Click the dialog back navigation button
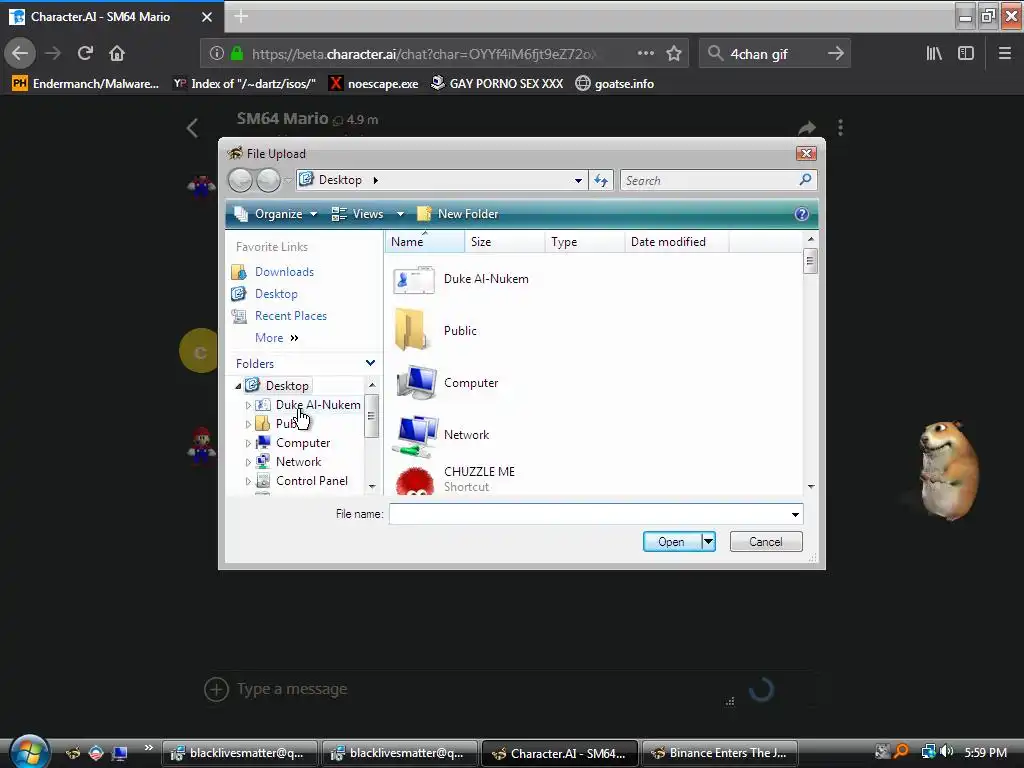 [x=240, y=180]
